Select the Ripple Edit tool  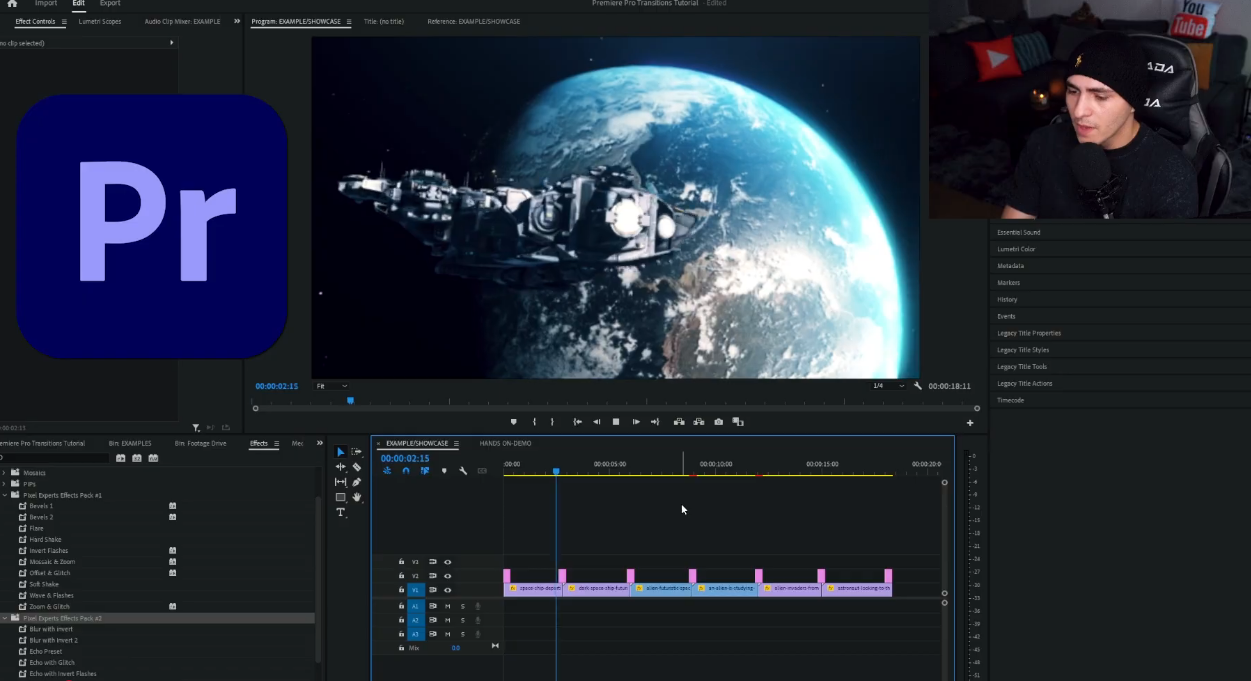pyautogui.click(x=340, y=467)
